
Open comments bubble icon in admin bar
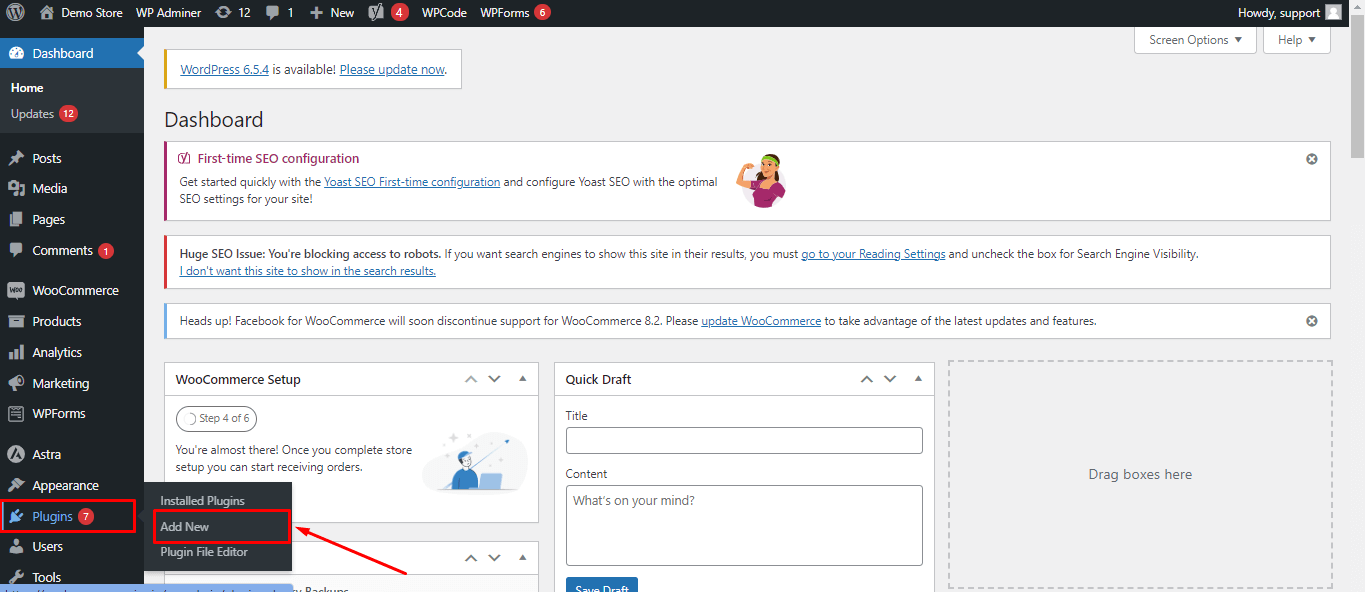point(273,13)
